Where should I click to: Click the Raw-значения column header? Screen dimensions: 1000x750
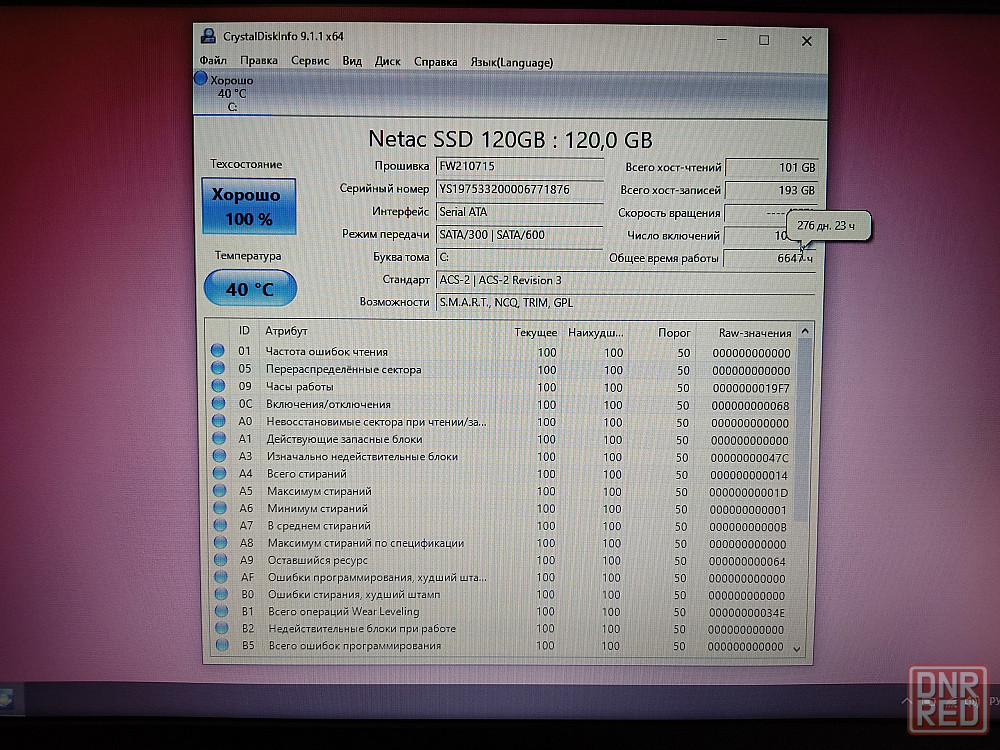754,333
